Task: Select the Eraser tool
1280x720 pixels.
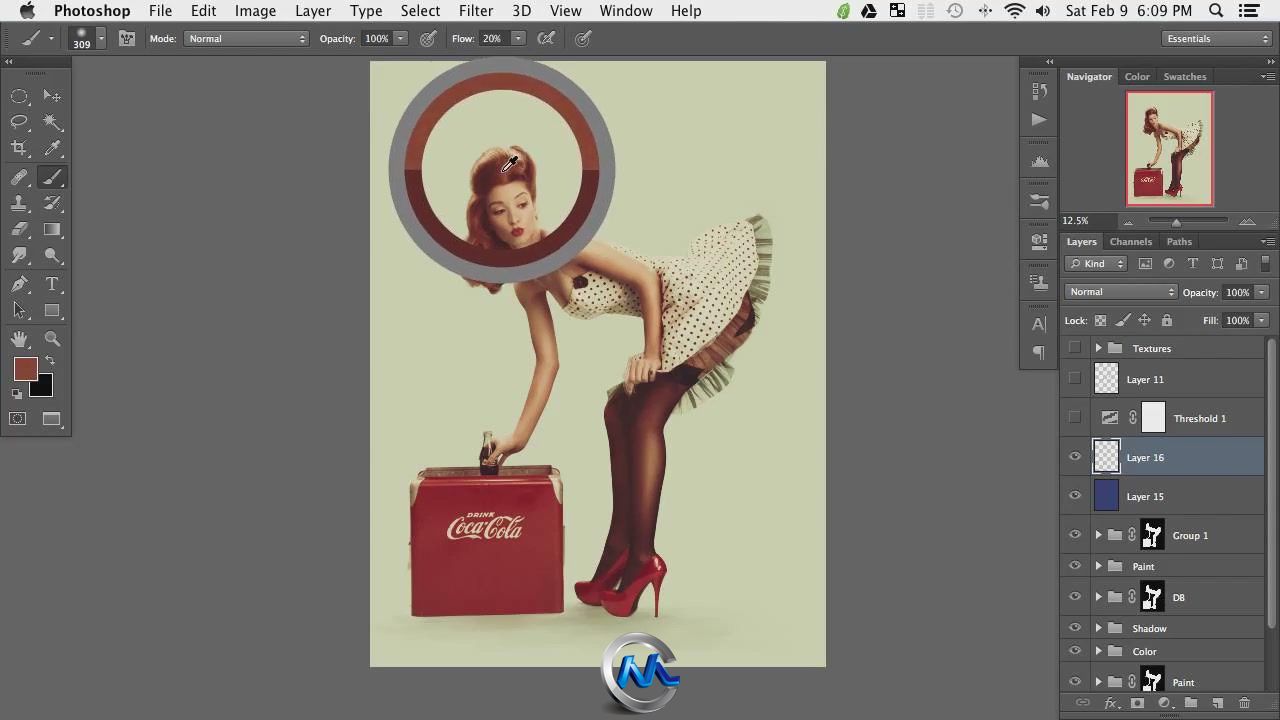Action: click(x=19, y=229)
